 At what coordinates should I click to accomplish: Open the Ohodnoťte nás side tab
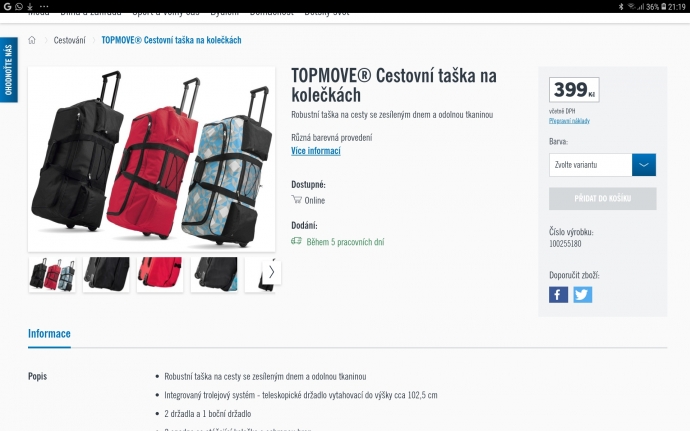point(8,70)
